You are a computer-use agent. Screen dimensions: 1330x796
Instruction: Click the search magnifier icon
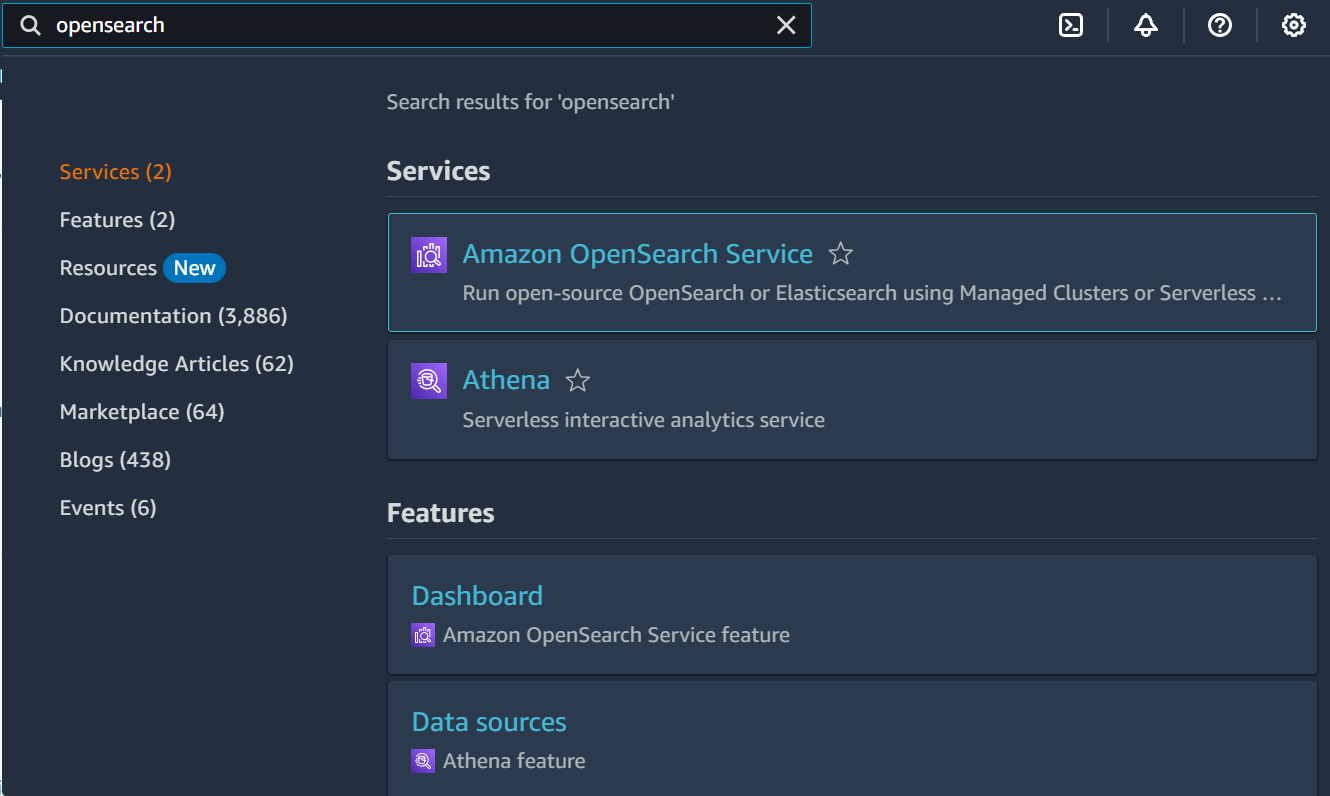pos(30,25)
